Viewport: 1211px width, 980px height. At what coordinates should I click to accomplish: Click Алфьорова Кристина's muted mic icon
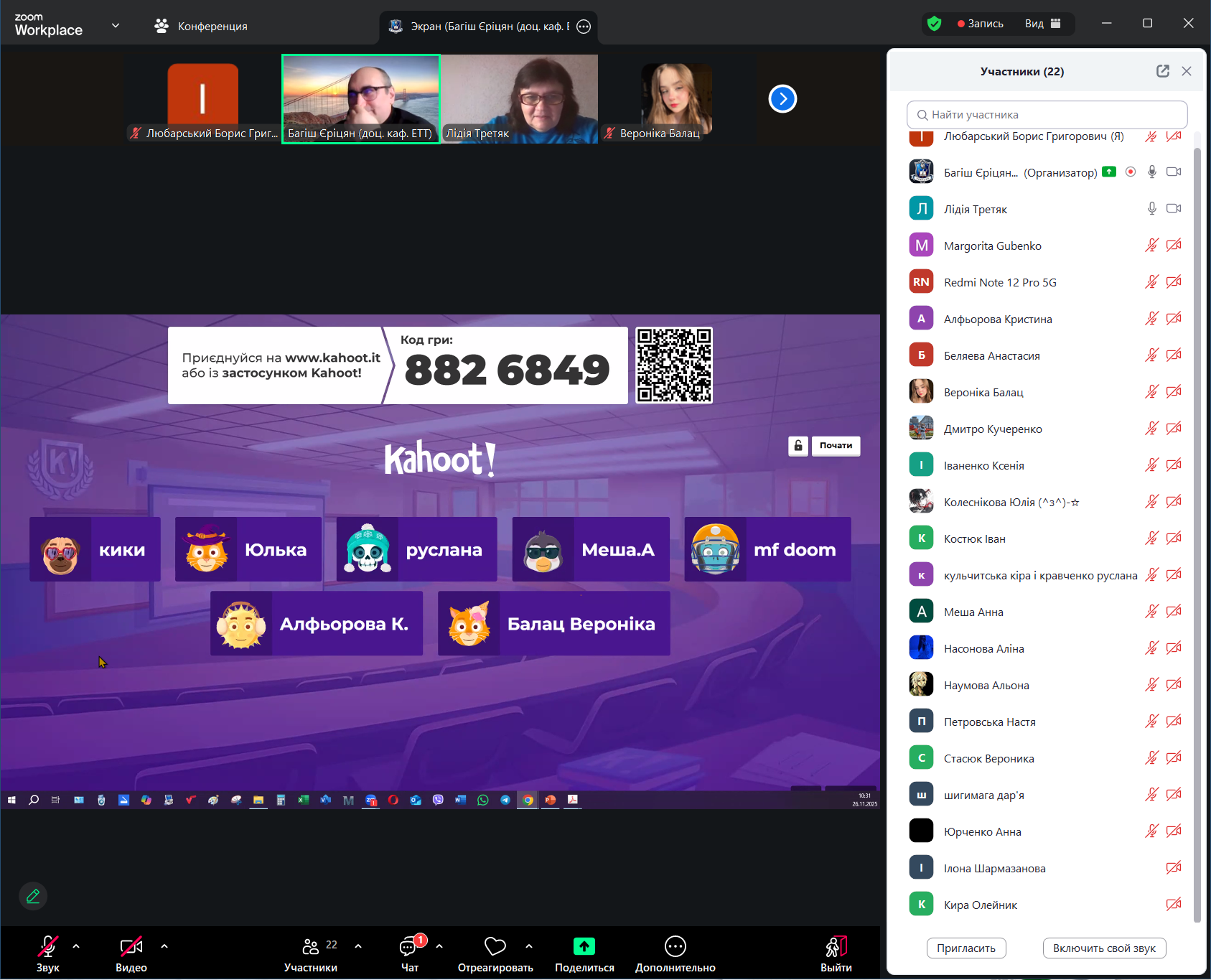1152,319
